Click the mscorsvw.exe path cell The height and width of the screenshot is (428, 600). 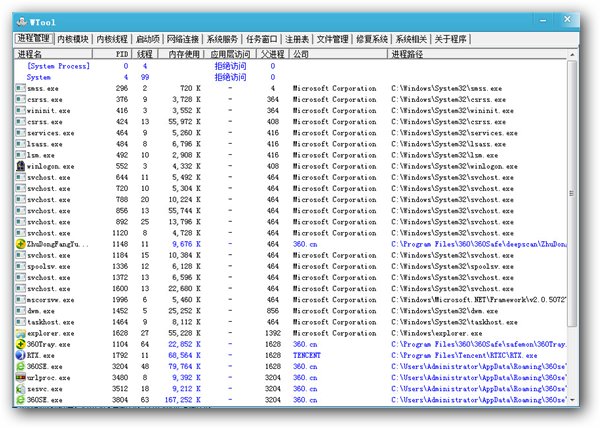tap(478, 299)
